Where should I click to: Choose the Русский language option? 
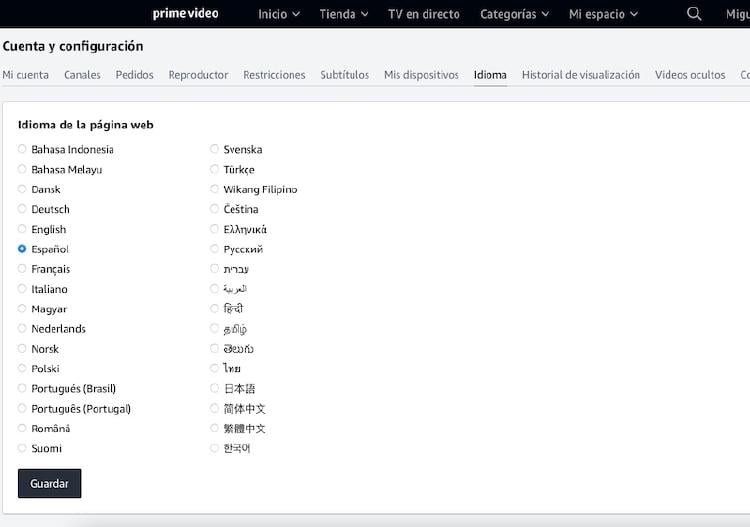tap(214, 249)
